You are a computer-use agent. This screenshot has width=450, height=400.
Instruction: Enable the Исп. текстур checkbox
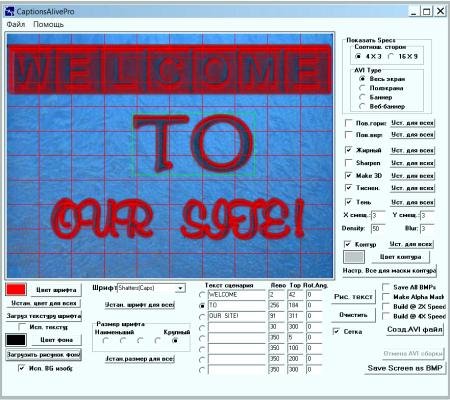click(22, 327)
